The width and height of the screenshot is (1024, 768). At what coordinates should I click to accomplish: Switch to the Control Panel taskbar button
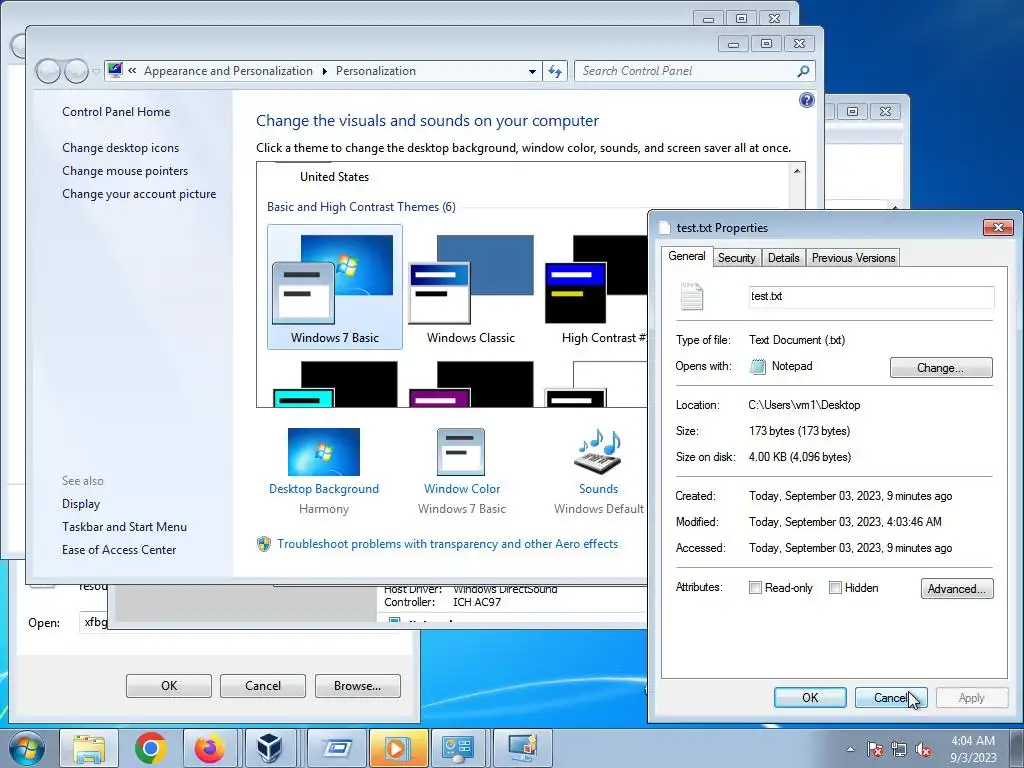point(458,748)
